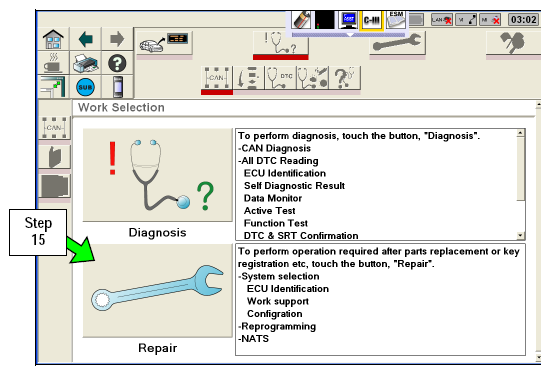Viewport: 550px width, 375px height.
Task: Open the coffee cup break icon
Action: [53, 63]
